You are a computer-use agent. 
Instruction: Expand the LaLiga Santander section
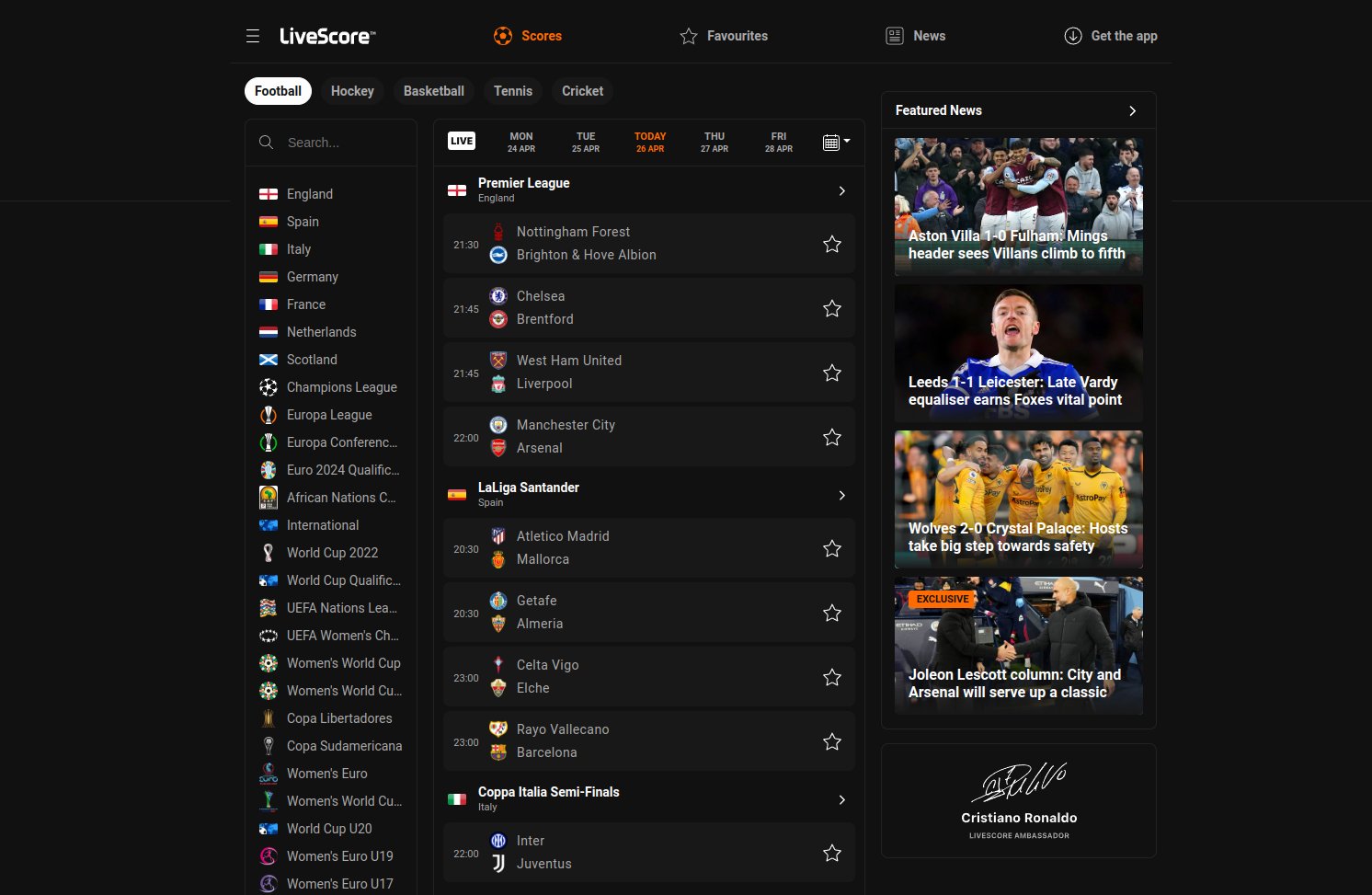point(841,495)
